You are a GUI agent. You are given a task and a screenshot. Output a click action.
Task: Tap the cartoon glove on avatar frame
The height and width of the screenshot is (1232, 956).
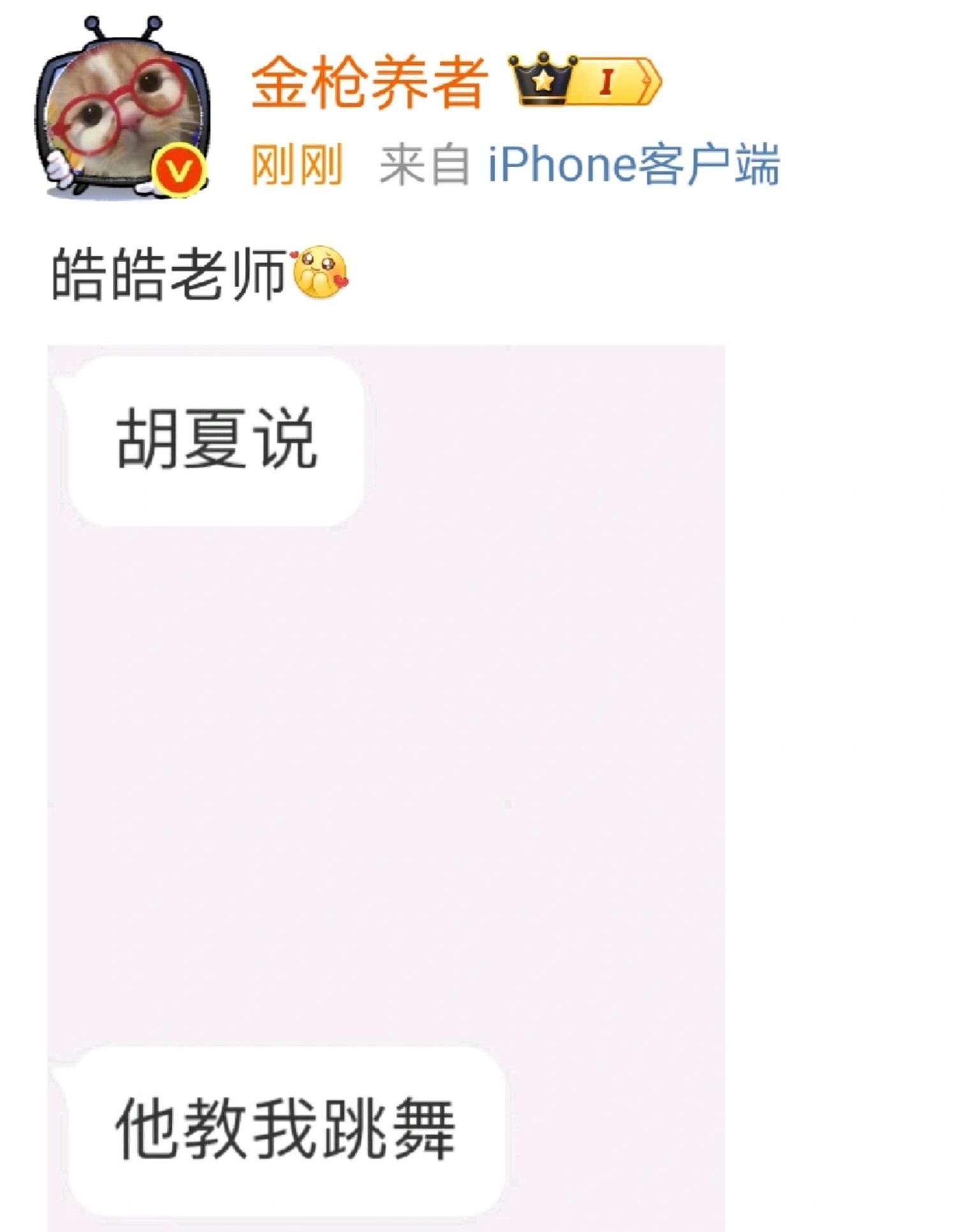pos(59,169)
